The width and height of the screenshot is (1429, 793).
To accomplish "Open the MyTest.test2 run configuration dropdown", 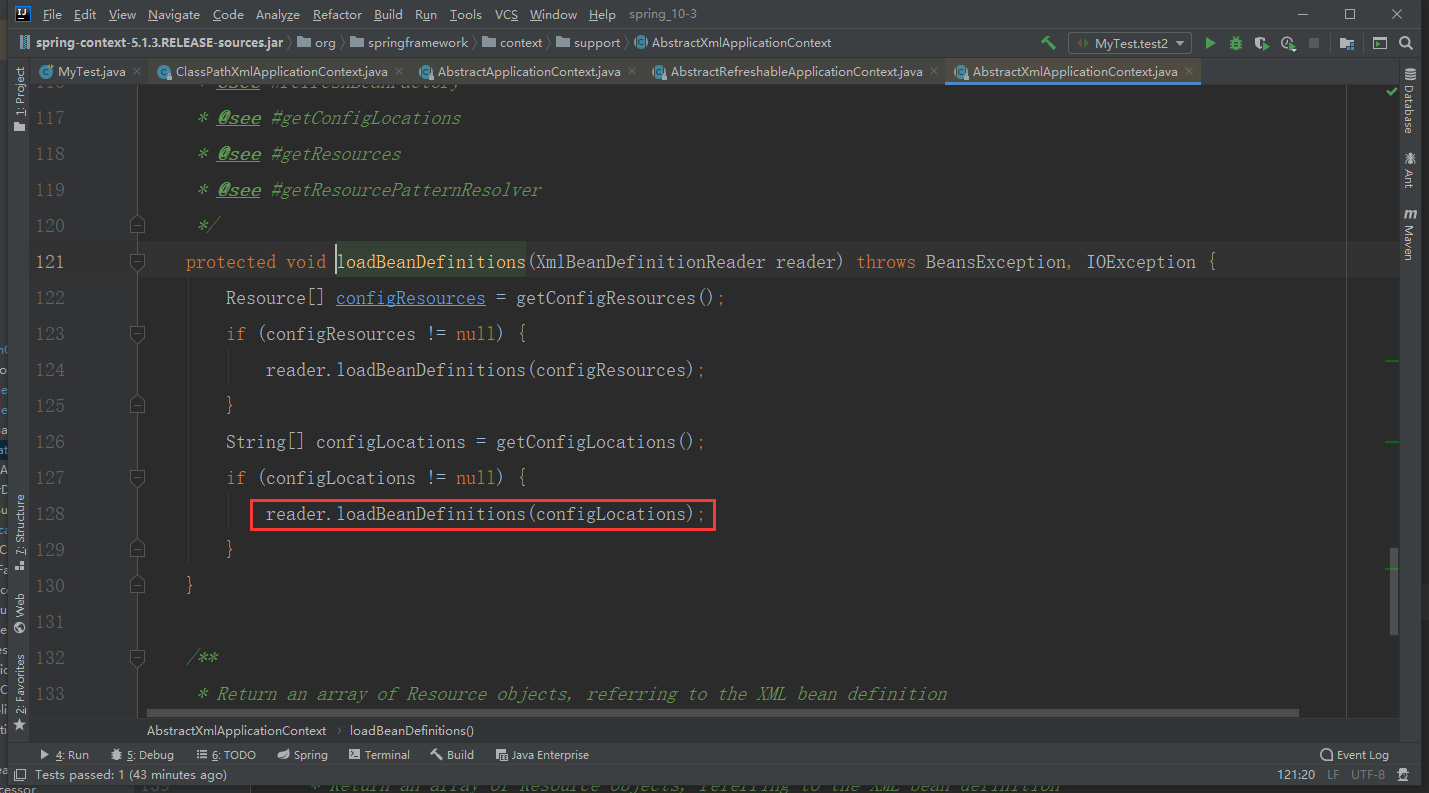I will [x=1129, y=43].
